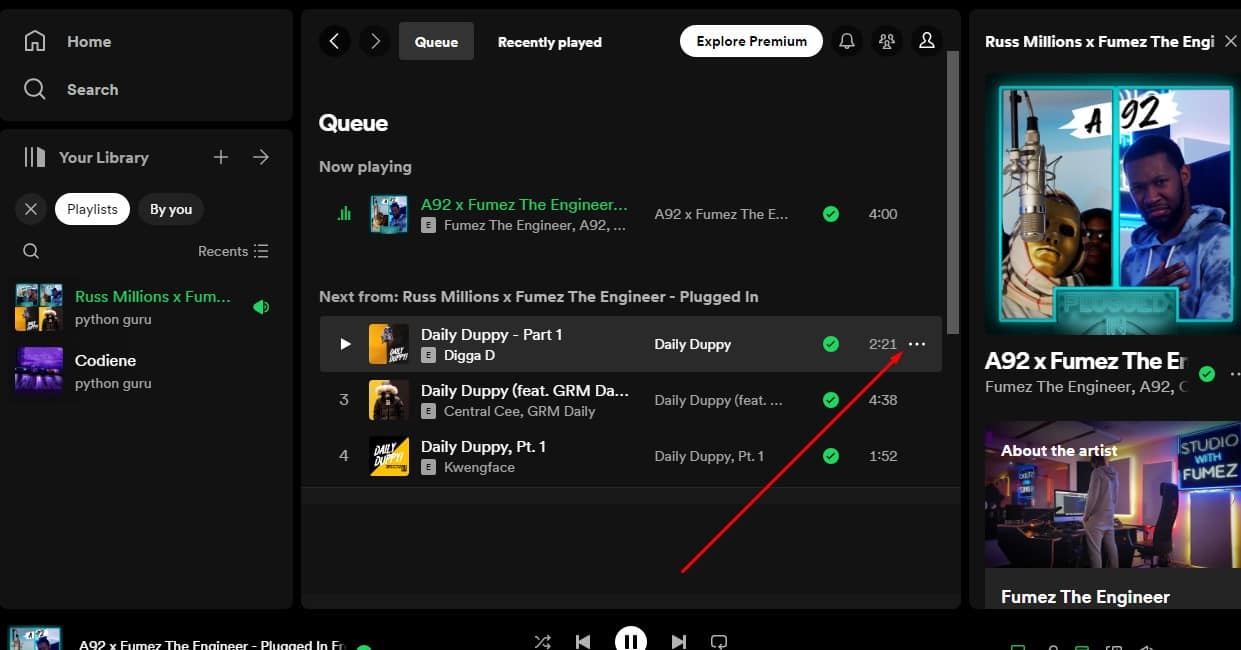Image resolution: width=1241 pixels, height=650 pixels.
Task: Change the Recents sorting view
Action: click(233, 251)
